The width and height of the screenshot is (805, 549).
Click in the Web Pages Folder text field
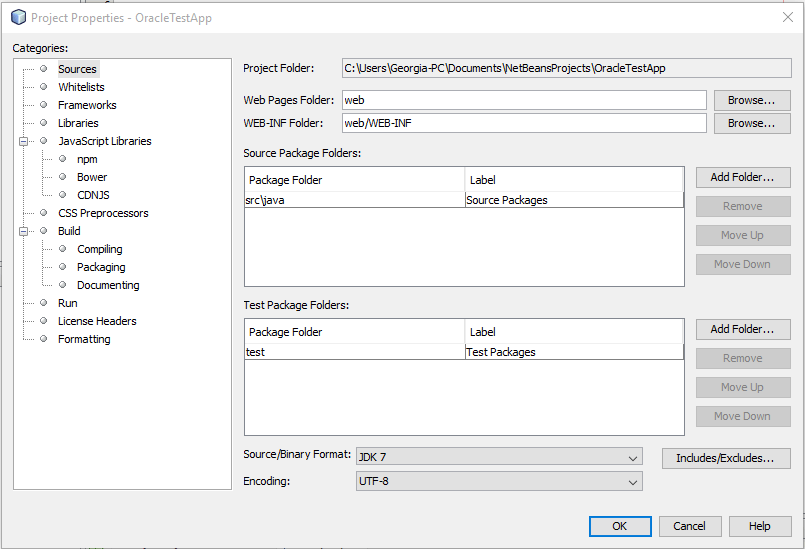click(x=524, y=100)
